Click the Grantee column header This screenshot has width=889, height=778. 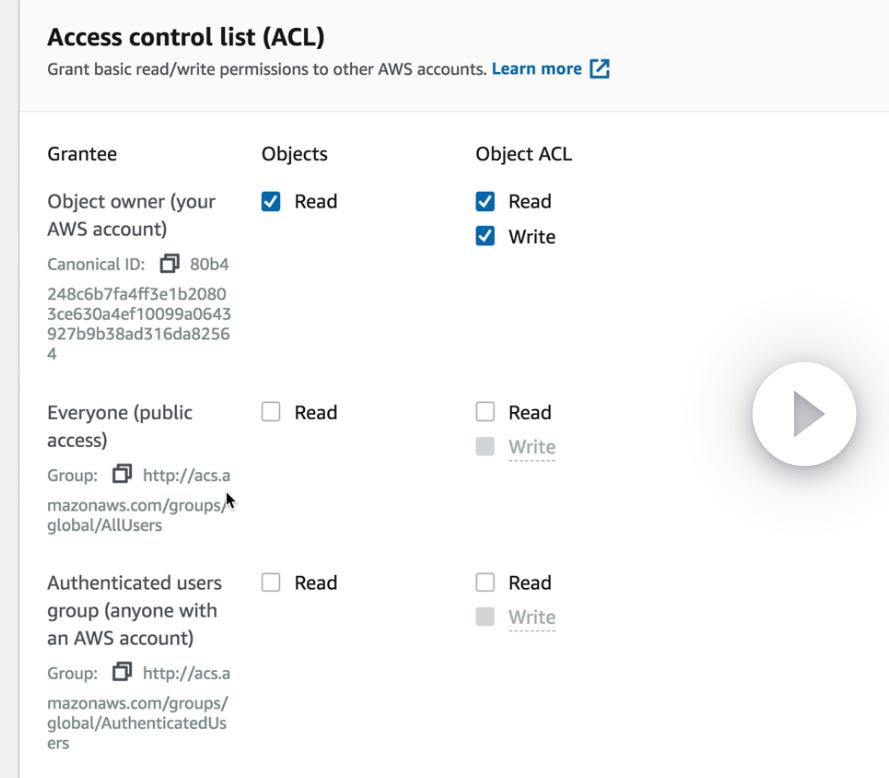pos(82,154)
